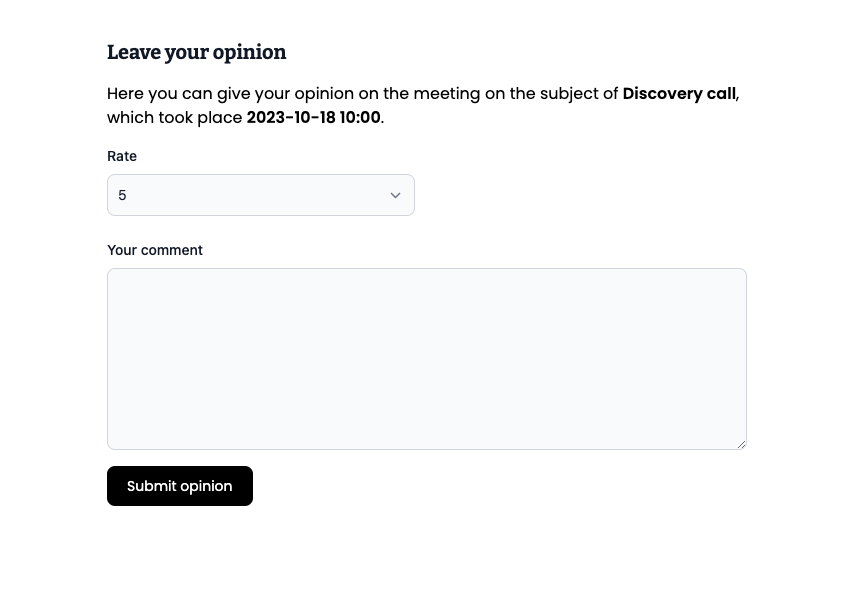Screen dimensions: 863x596
Task: Click the meeting date 2023-10-18 10:00
Action: click(x=313, y=117)
